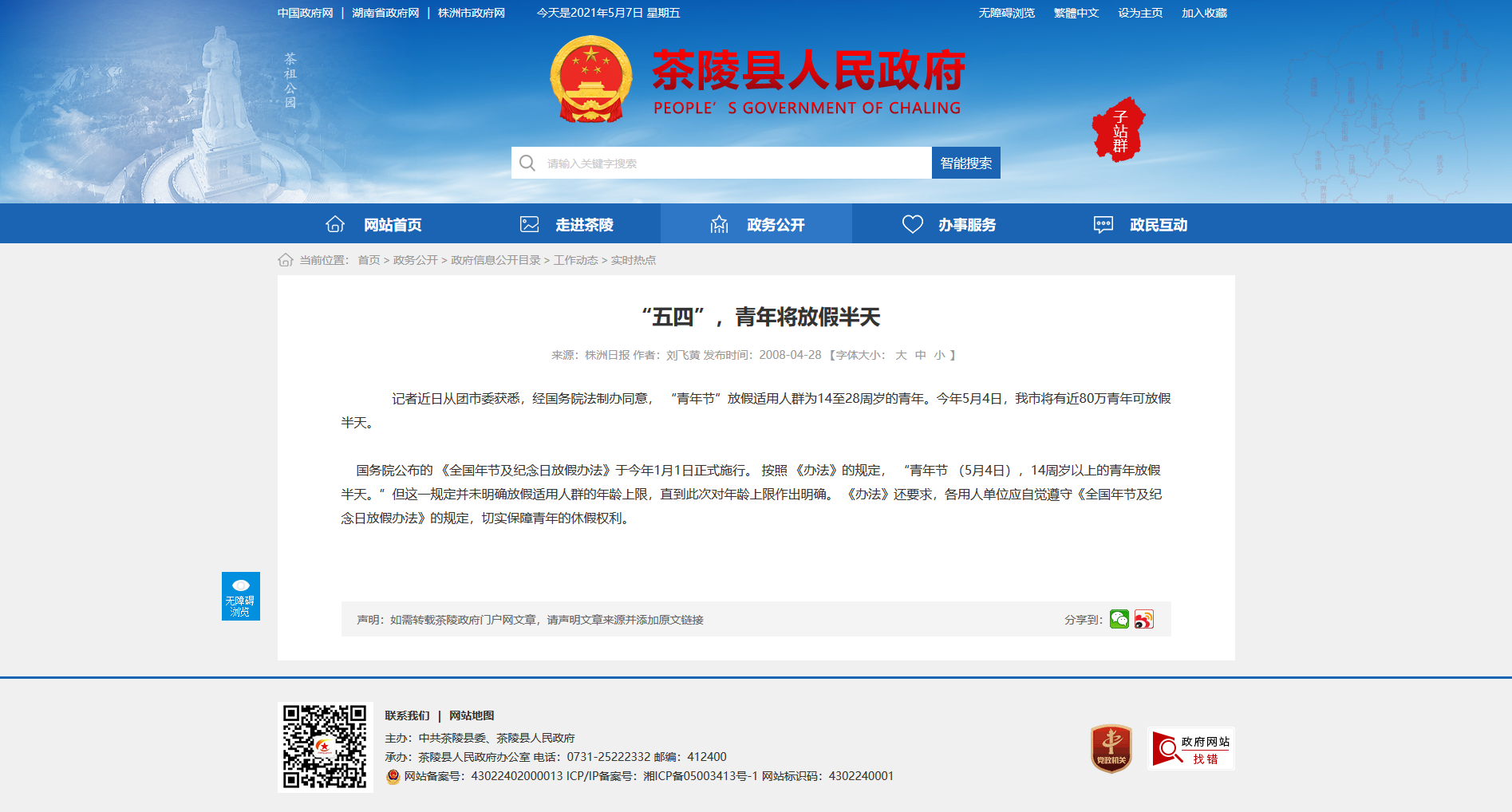
Task: Click the keyword search input field
Action: tap(734, 163)
